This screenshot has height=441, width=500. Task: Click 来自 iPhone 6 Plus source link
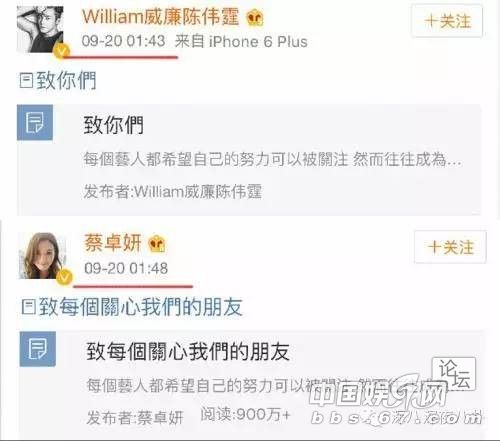pyautogui.click(x=241, y=42)
